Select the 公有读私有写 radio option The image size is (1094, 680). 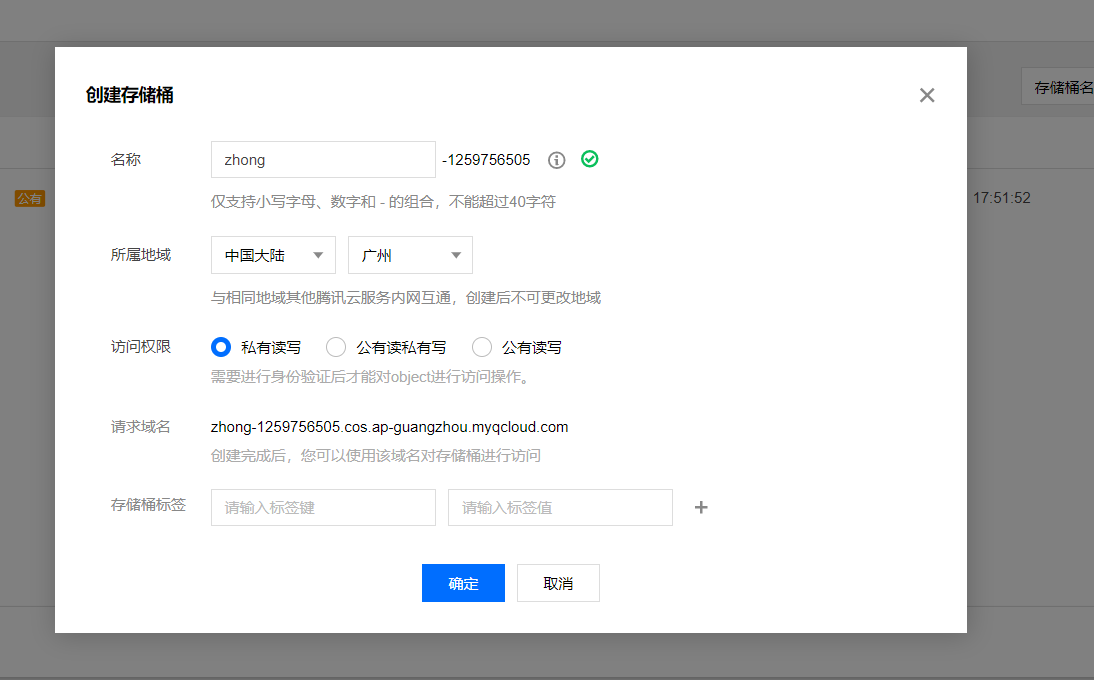[336, 347]
